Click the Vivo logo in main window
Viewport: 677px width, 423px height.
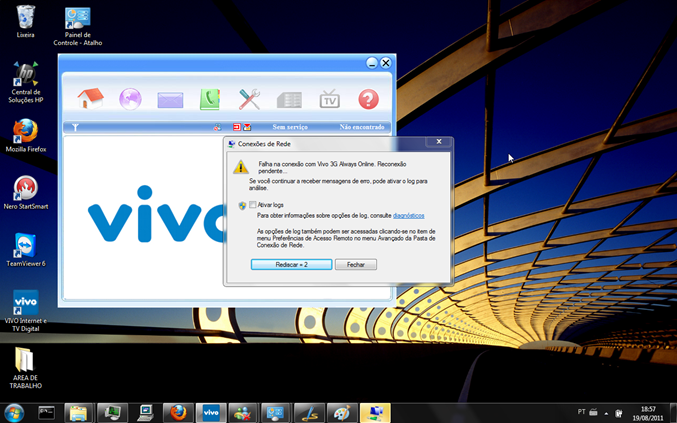(156, 214)
